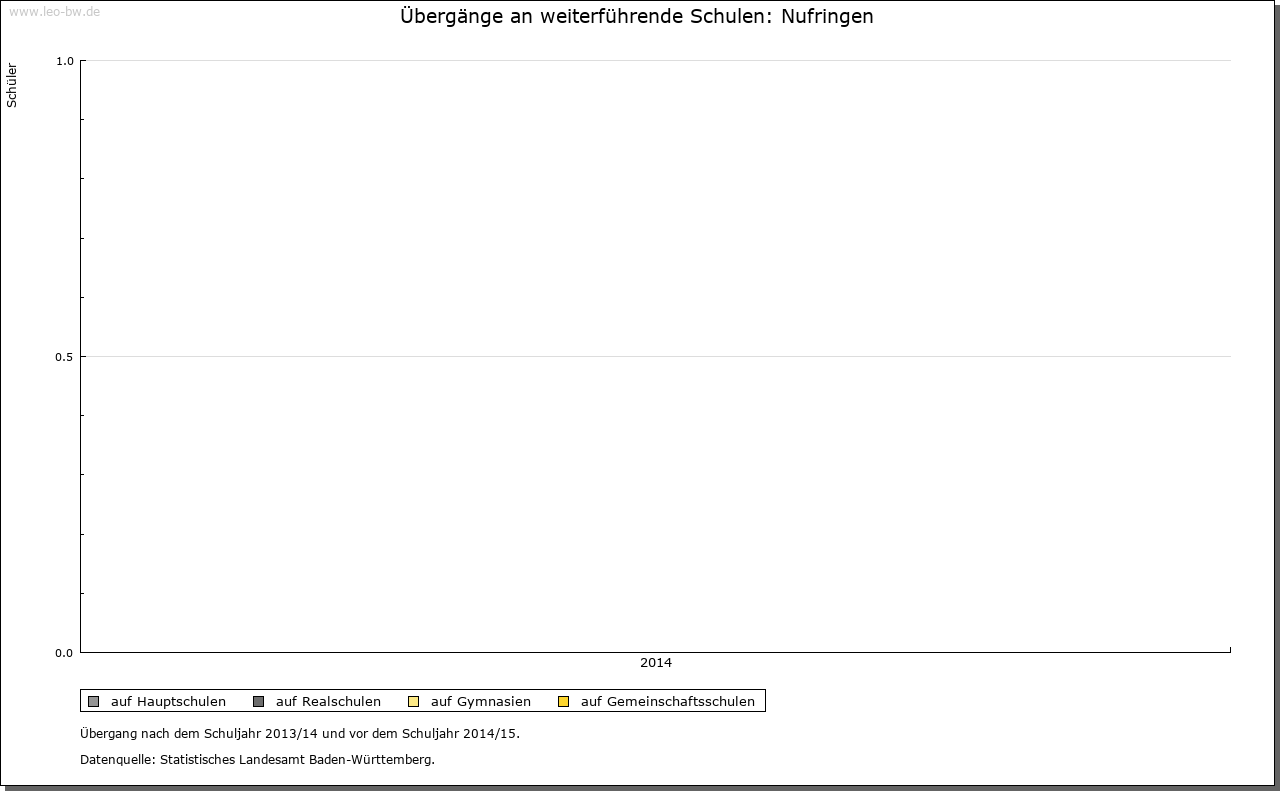Screen dimensions: 1280x791
Task: Click the 'auf Hauptschulen' legend label
Action: click(168, 701)
